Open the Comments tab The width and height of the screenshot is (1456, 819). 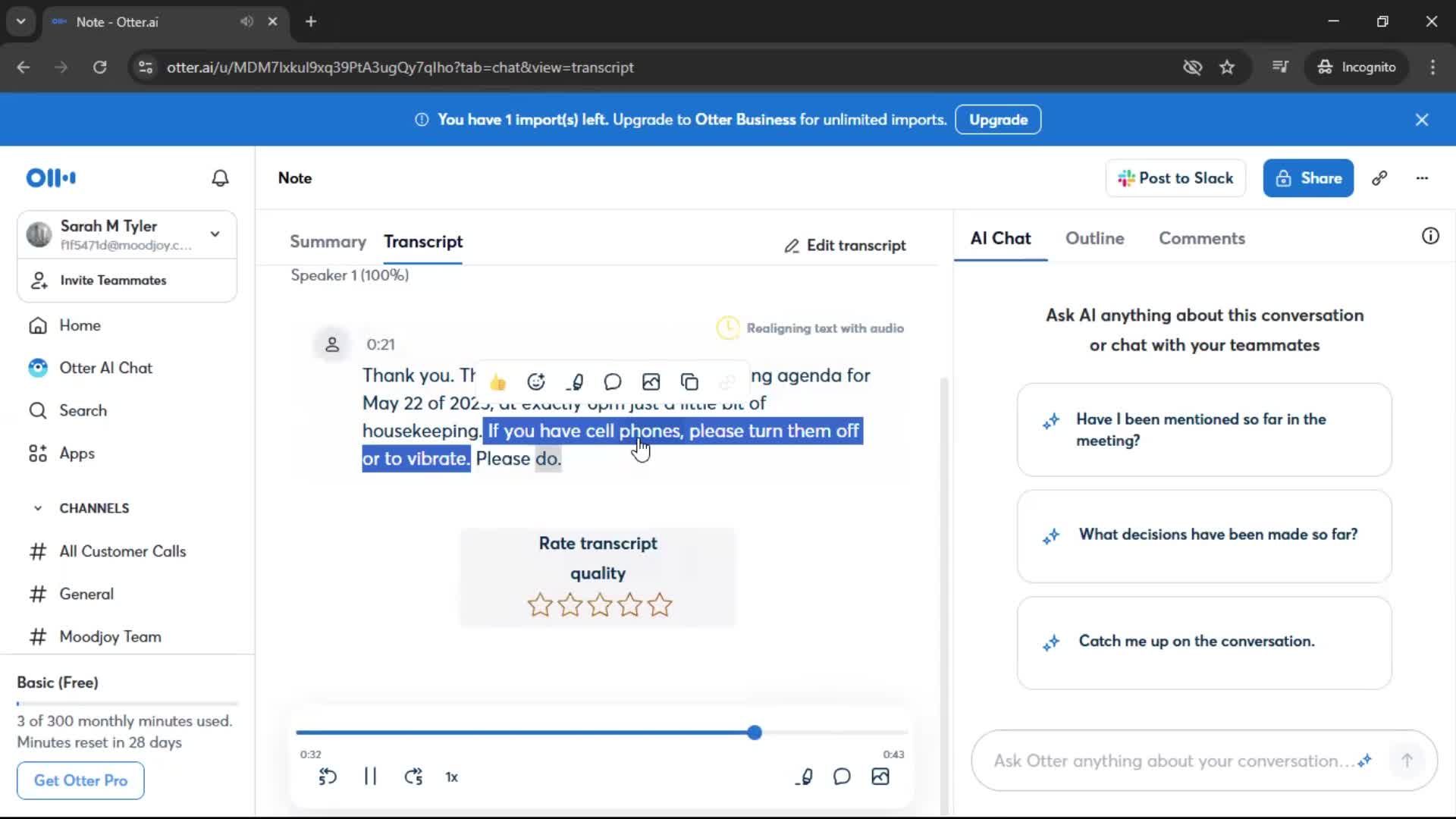coord(1201,238)
